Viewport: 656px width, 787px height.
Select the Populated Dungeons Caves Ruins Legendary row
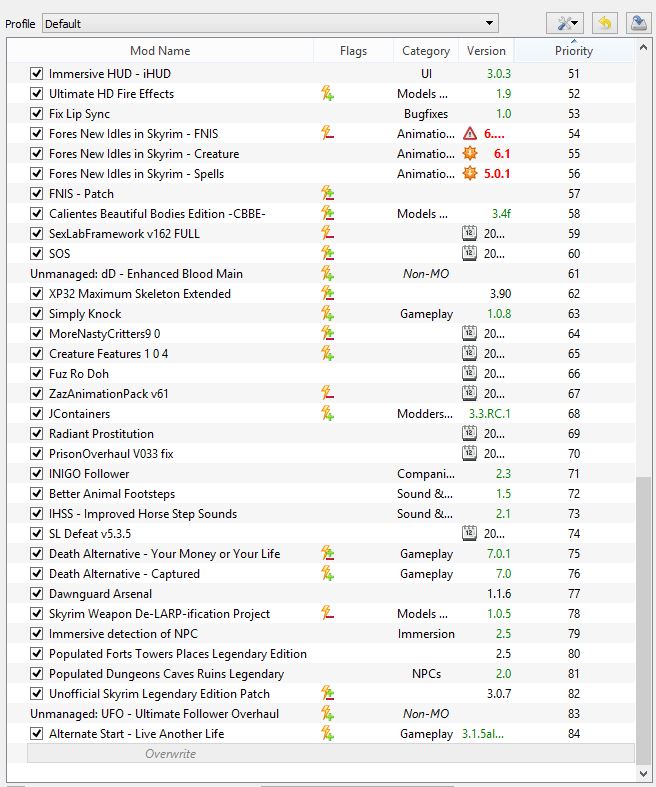(x=321, y=674)
